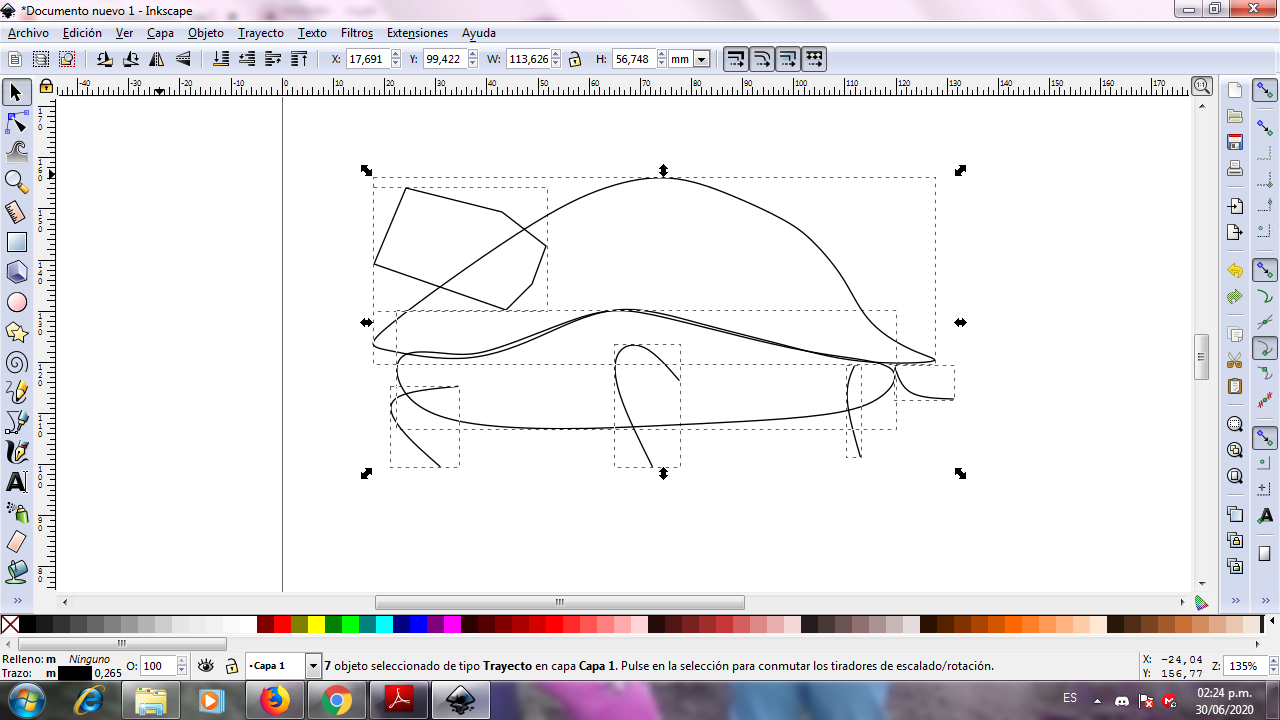The image size is (1280, 720).
Task: Select the Ellipse circle tool
Action: click(x=16, y=302)
